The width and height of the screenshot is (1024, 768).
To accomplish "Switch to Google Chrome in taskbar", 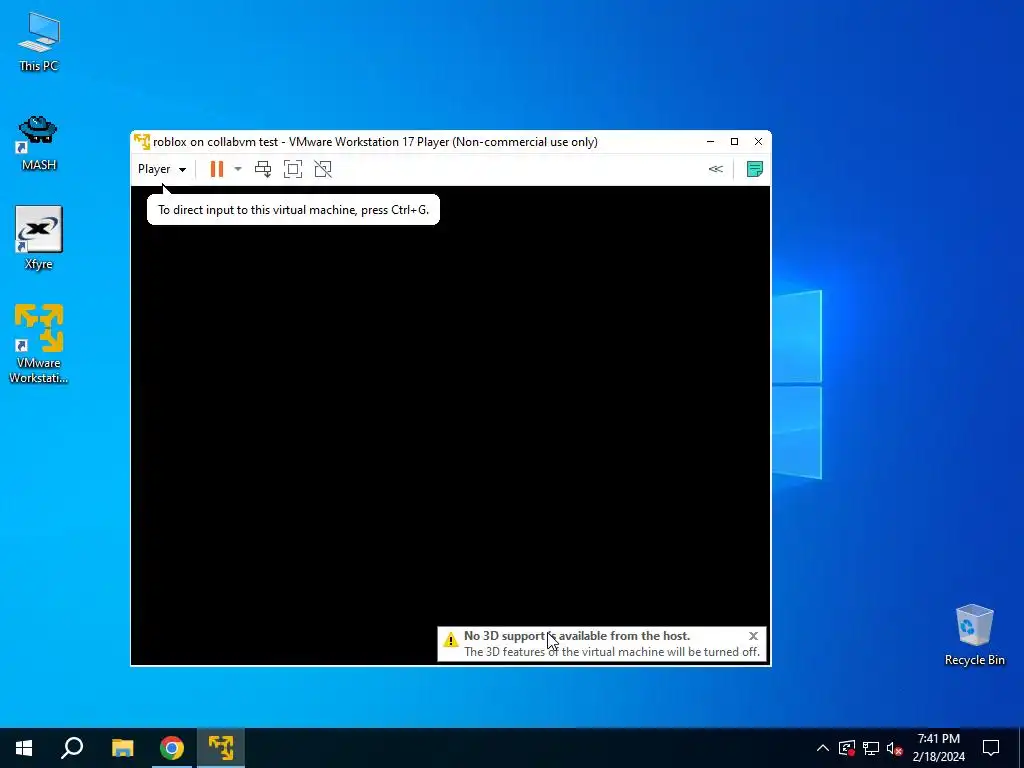I will (172, 748).
